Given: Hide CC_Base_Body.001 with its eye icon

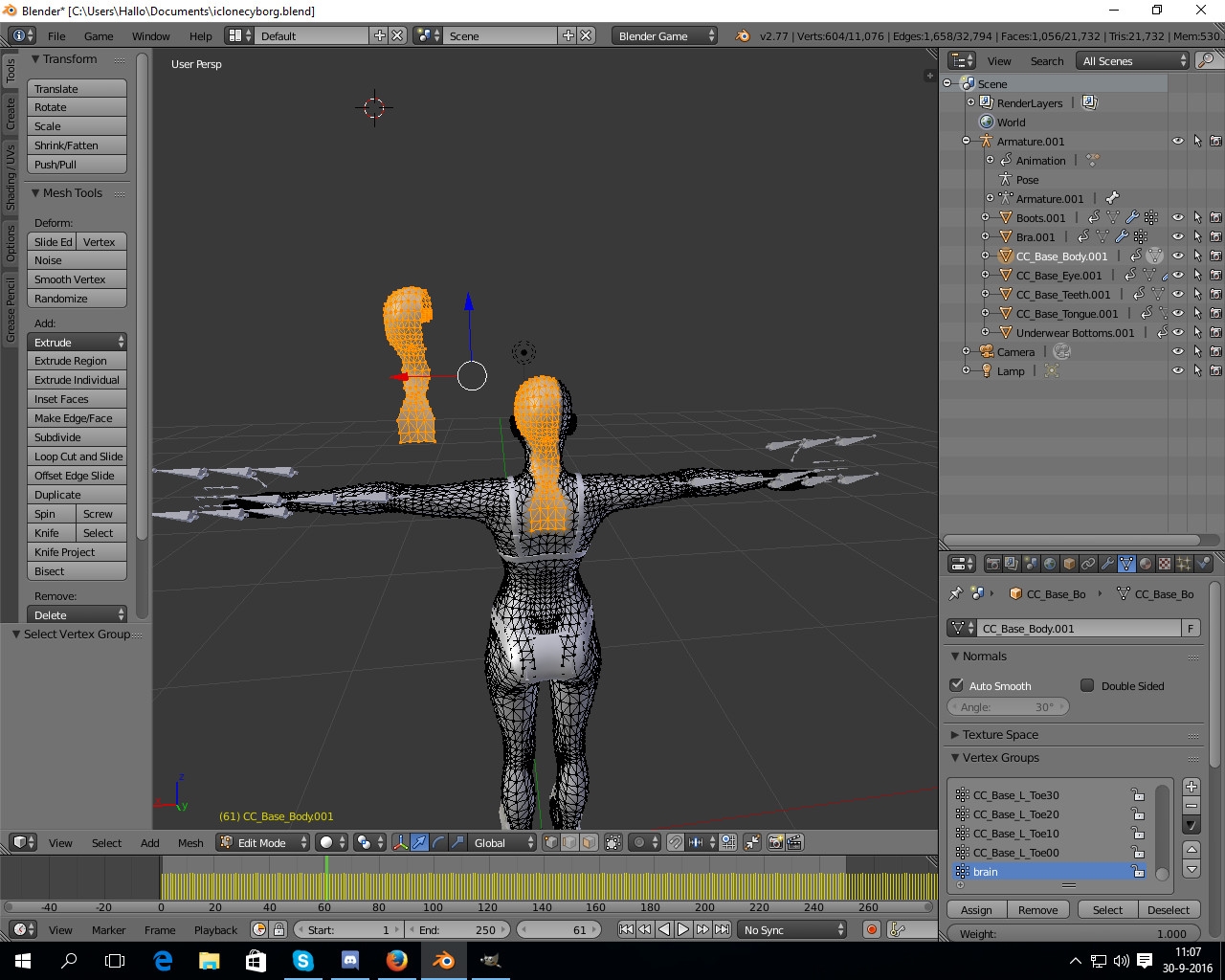Looking at the screenshot, I should tap(1178, 256).
